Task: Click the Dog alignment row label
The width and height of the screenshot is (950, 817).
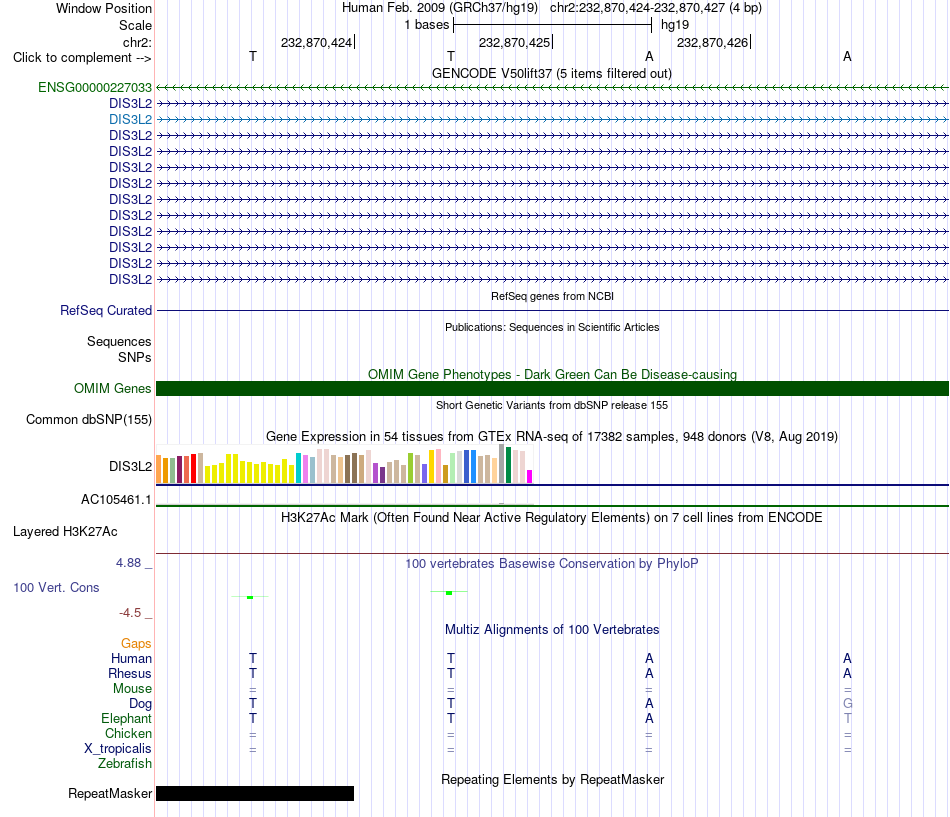Action: (x=140, y=704)
